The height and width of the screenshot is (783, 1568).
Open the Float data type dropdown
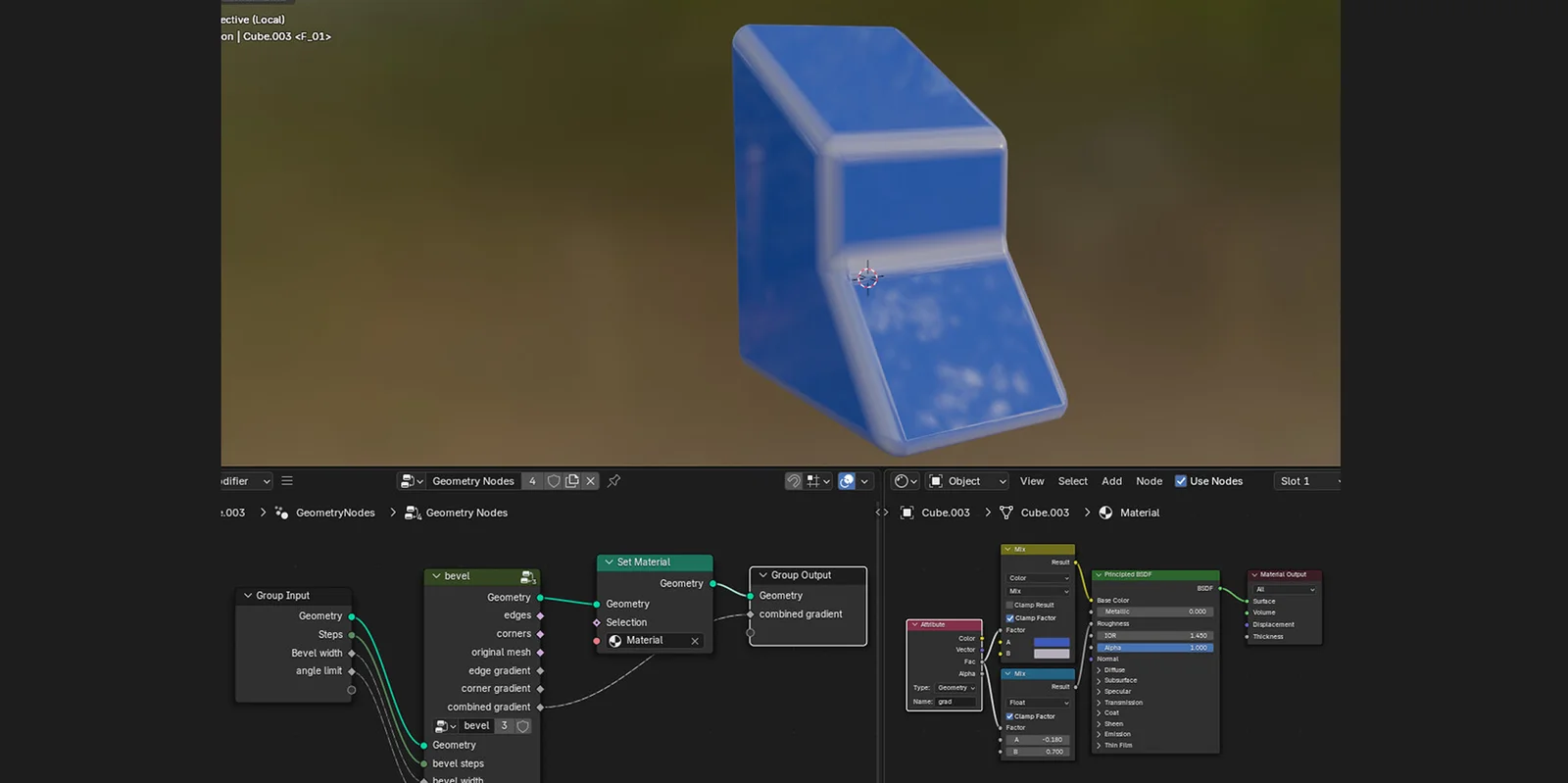(1039, 703)
